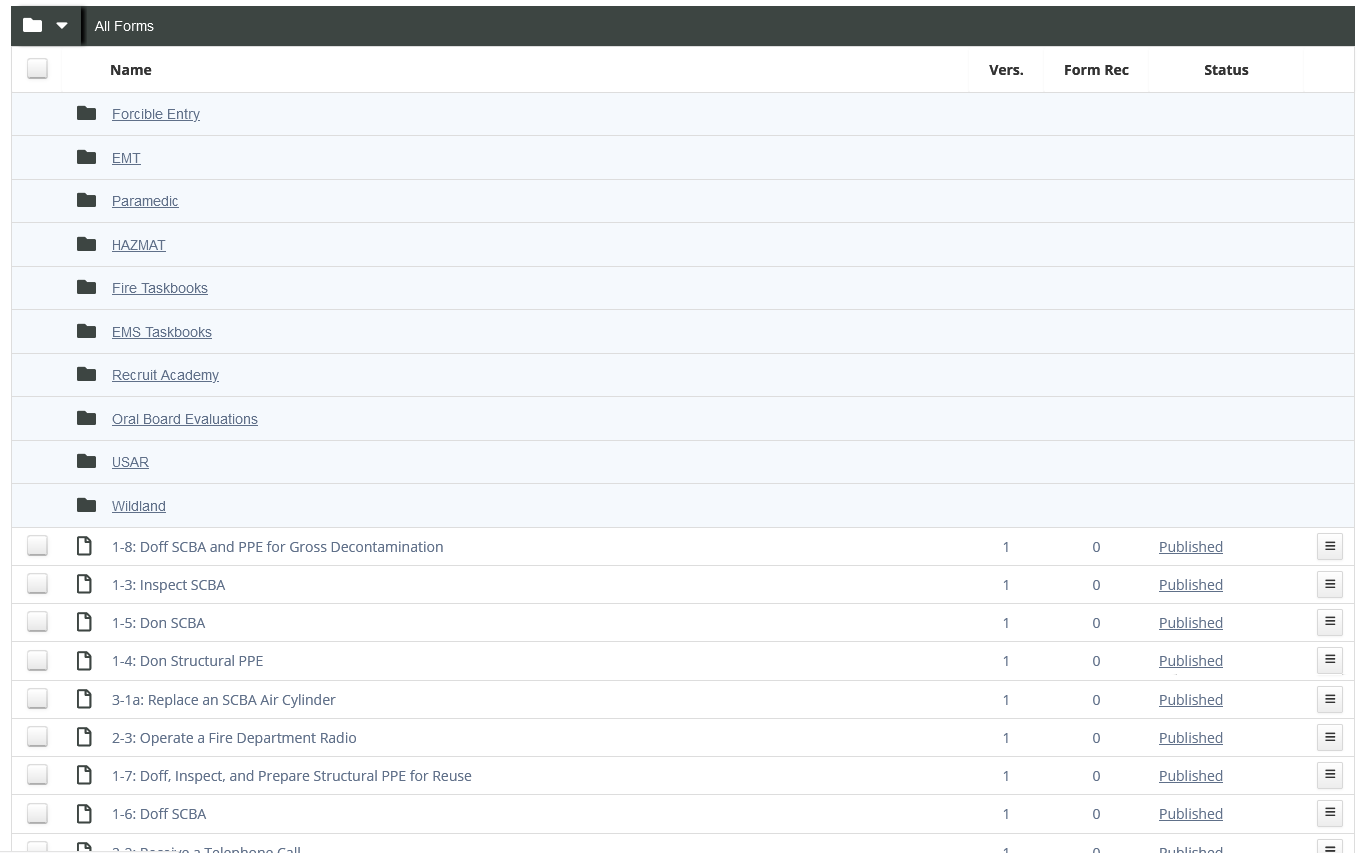Check the box for 1-6: Doff SCBA
Image resolution: width=1360 pixels, height=853 pixels.
37,812
